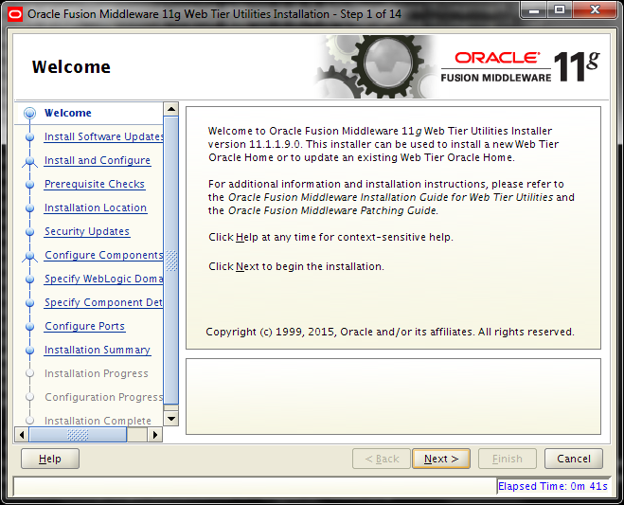
Task: Click the Finish button
Action: pos(507,459)
